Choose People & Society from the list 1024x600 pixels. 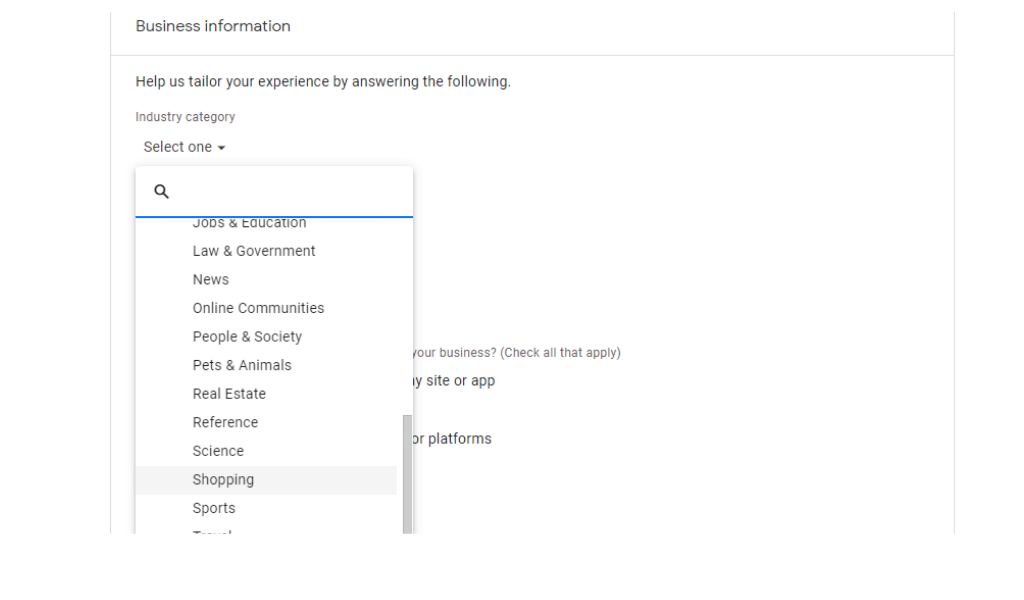click(247, 337)
